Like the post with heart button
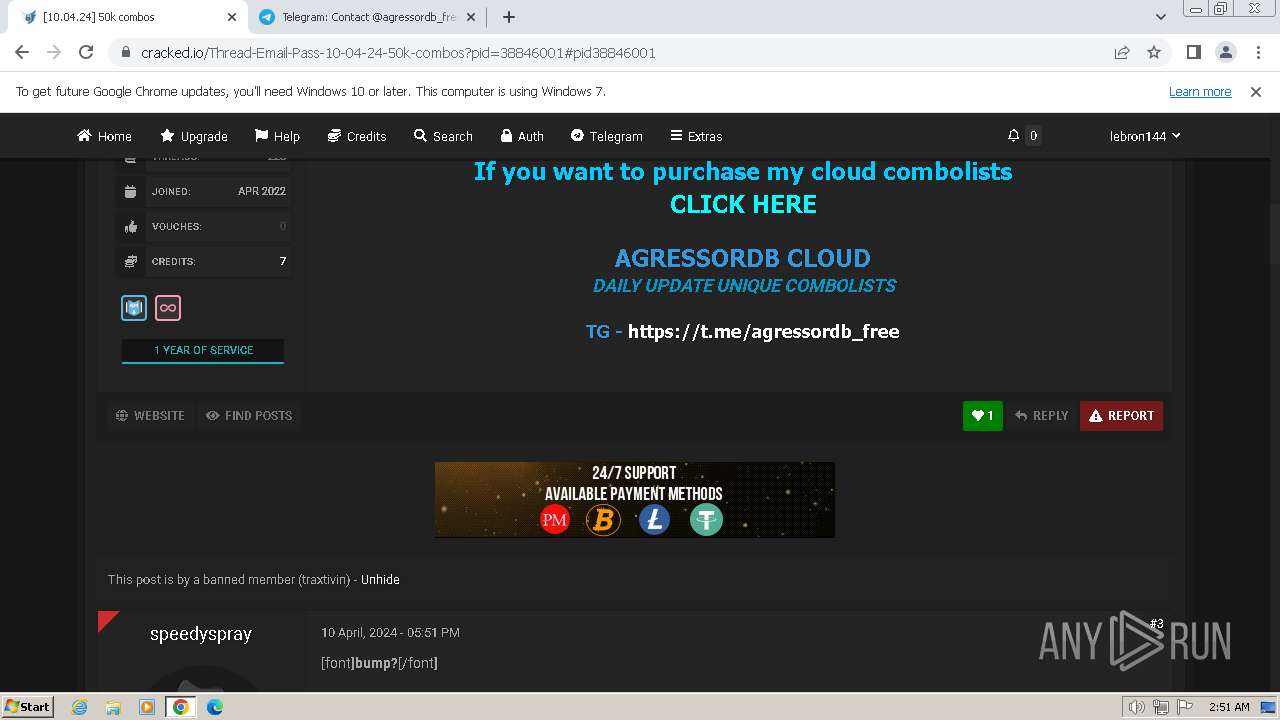Viewport: 1280px width, 720px height. point(983,416)
